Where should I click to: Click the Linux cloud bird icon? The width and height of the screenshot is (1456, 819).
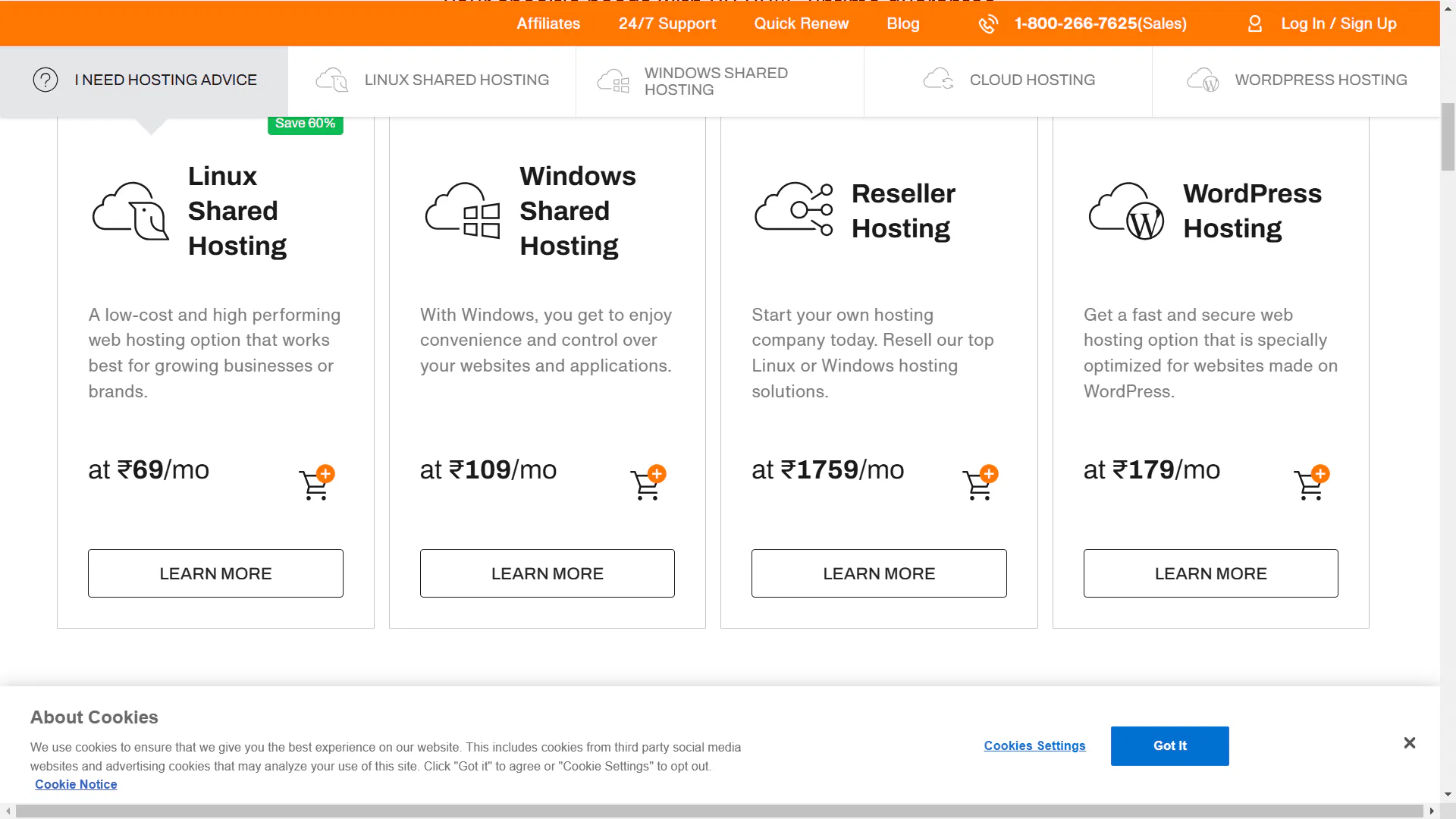(x=130, y=211)
